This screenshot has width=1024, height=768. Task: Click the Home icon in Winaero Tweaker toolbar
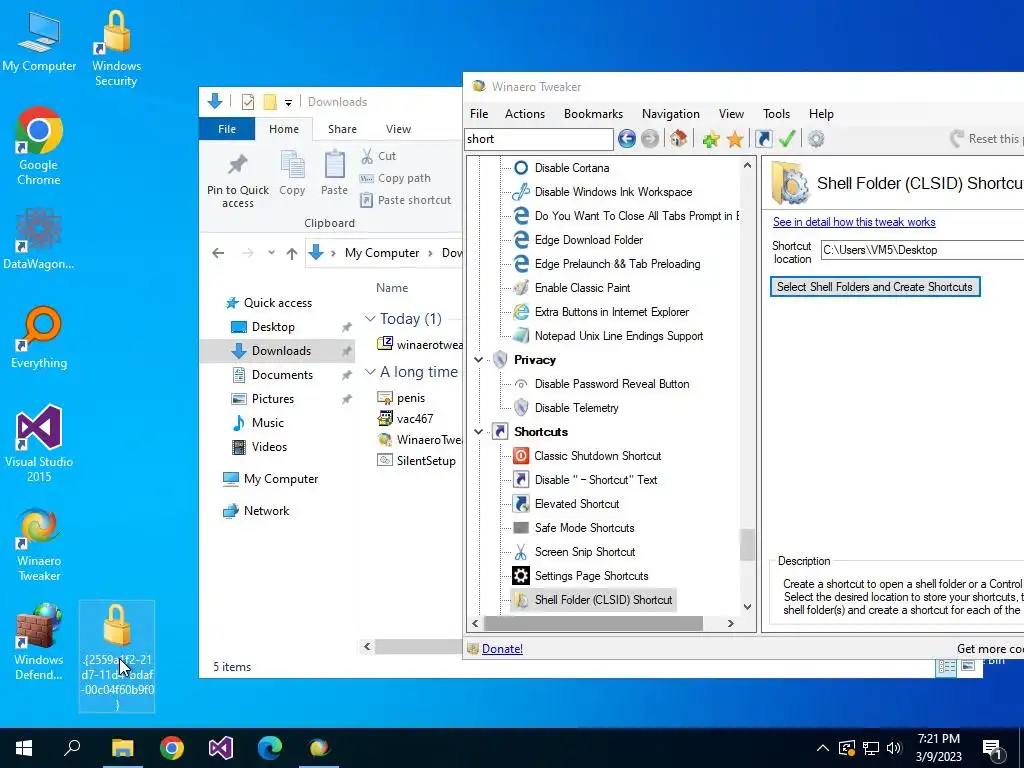(x=679, y=138)
